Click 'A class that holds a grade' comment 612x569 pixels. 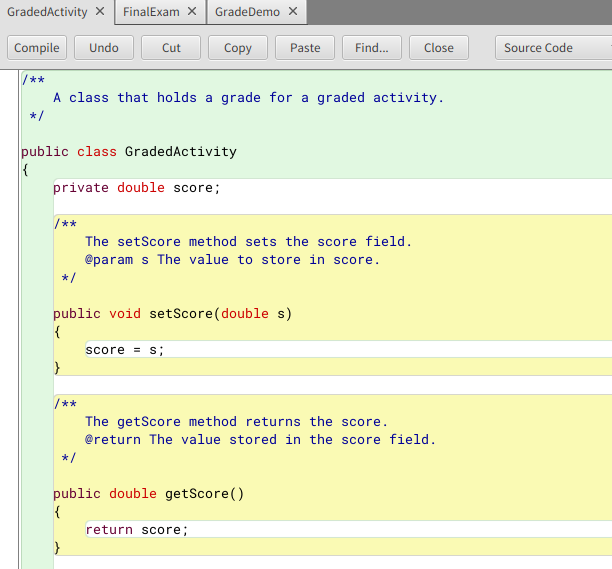pyautogui.click(x=249, y=98)
